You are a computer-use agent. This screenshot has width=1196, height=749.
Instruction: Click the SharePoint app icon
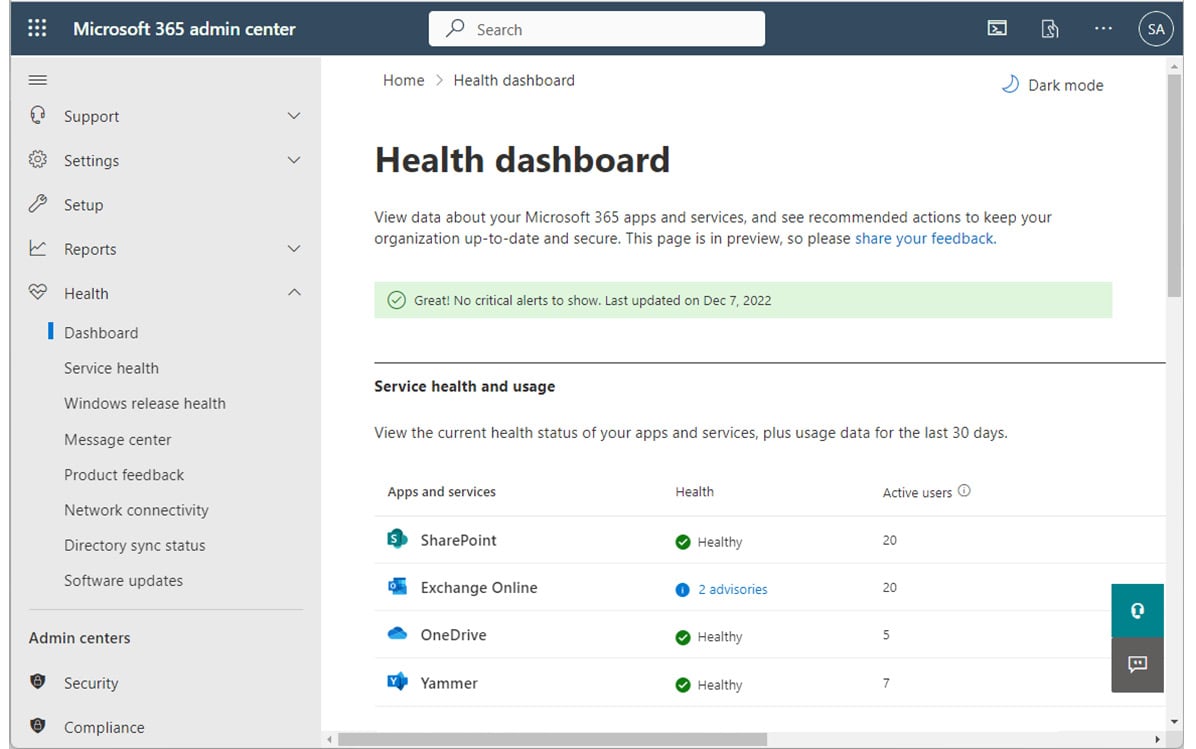(x=397, y=539)
